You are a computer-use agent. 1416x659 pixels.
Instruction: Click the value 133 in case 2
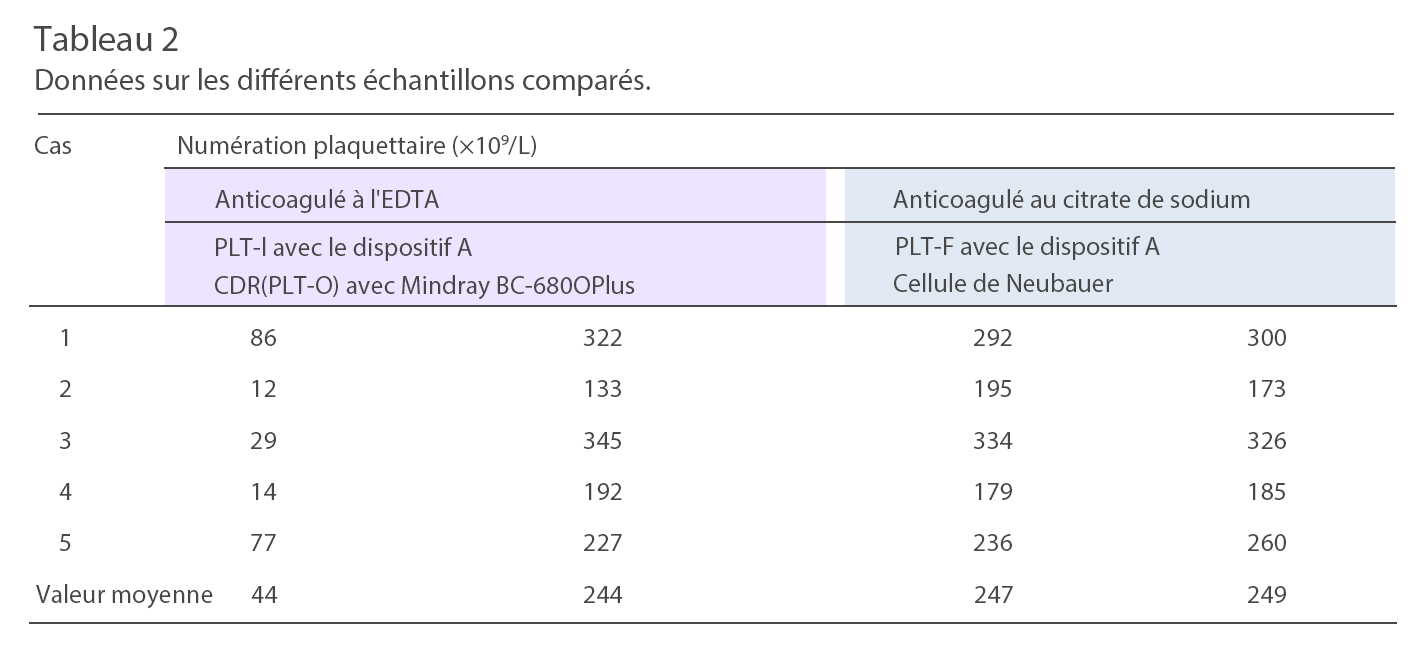coord(602,389)
